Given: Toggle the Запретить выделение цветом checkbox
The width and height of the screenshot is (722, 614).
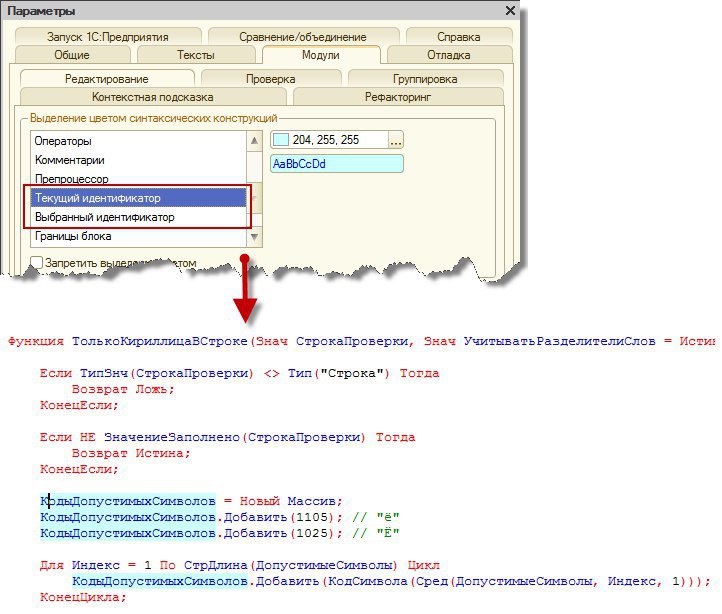Looking at the screenshot, I should (36, 263).
